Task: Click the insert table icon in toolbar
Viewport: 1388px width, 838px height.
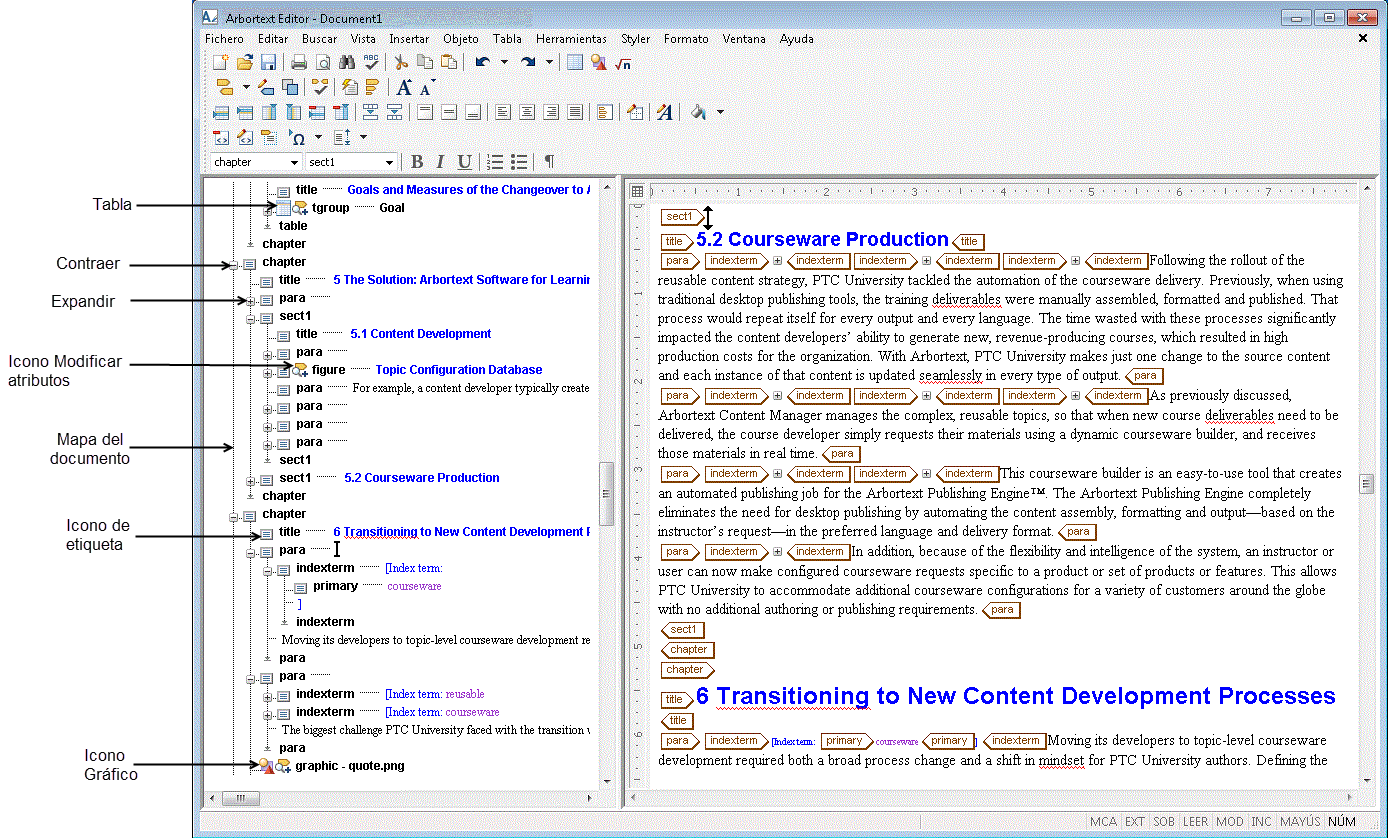Action: tap(575, 62)
